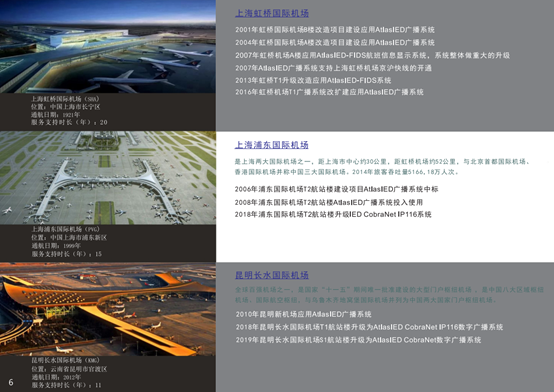Image resolution: width=554 pixels, height=392 pixels.
Task: Click the 2018年浦东 CobraNet IP116 line
Action: coord(333,214)
